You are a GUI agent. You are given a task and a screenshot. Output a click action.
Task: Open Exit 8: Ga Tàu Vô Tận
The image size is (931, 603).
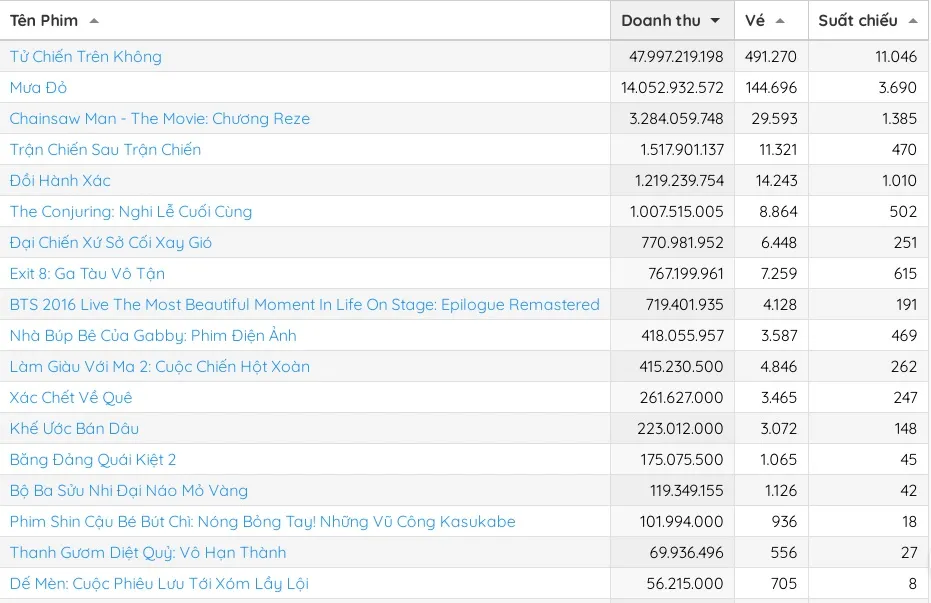click(87, 274)
